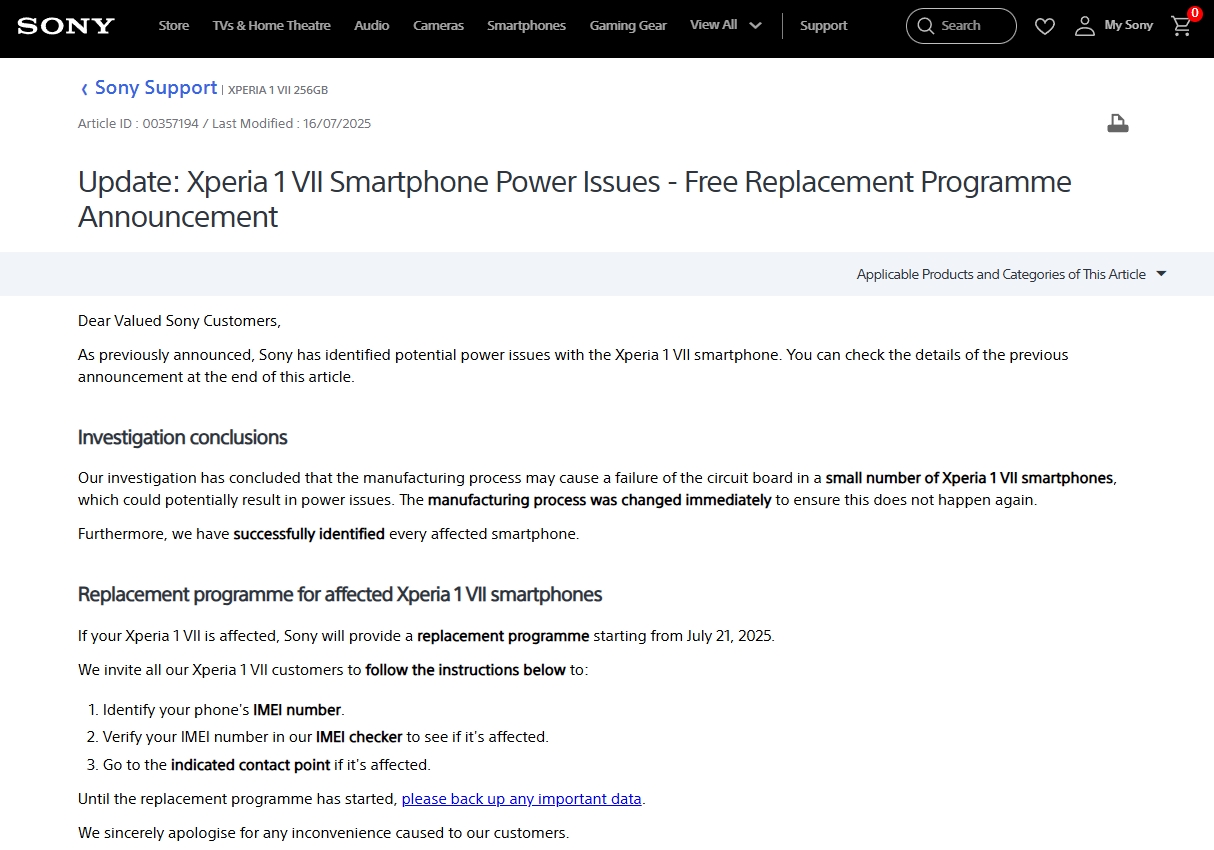Click the back chevron beside Sony Support
Screen dimensions: 1214x850
(x=84, y=89)
